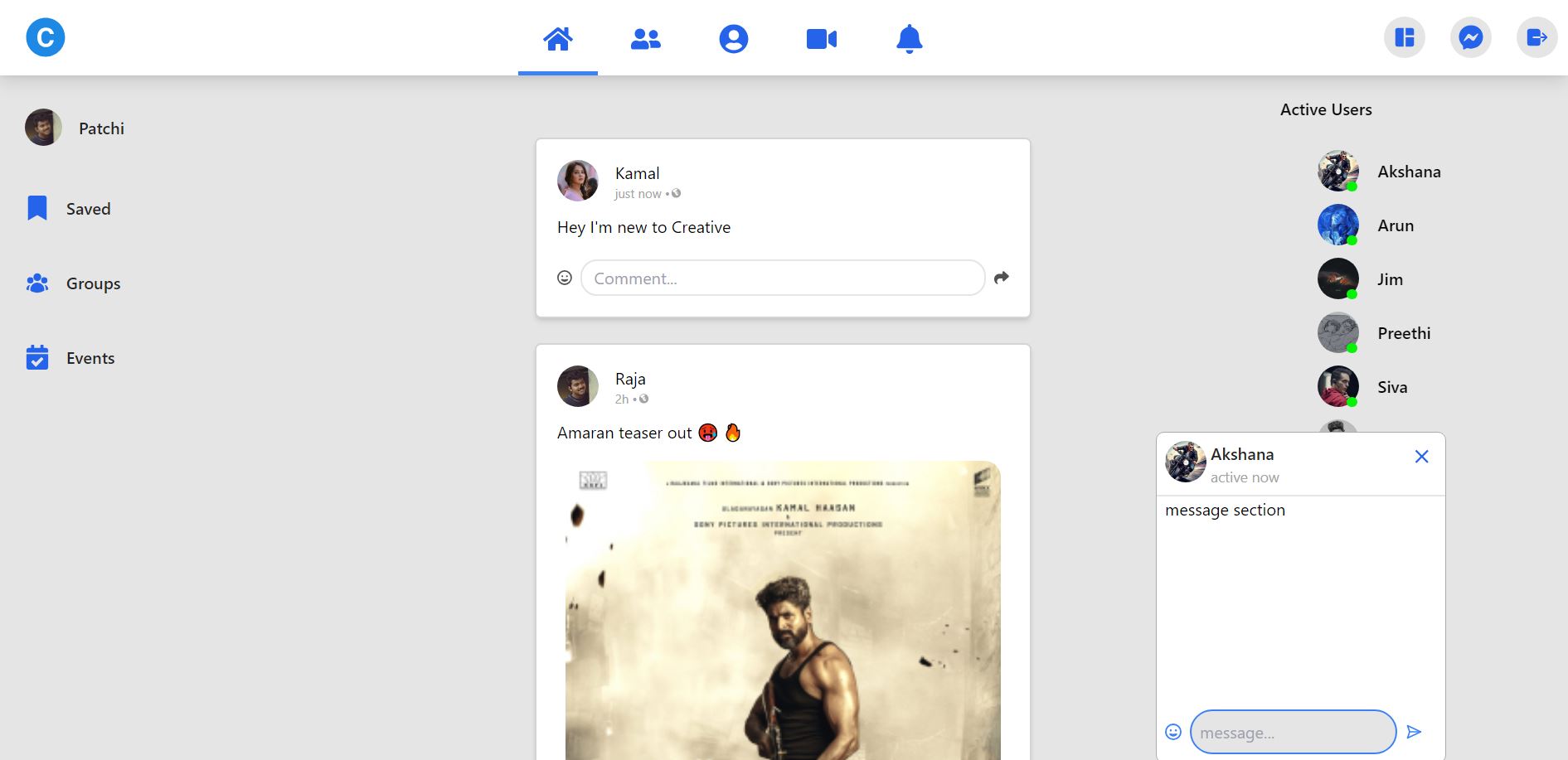Image resolution: width=1568 pixels, height=760 pixels.
Task: Open emoji picker on Kamal's post
Action: point(565,278)
